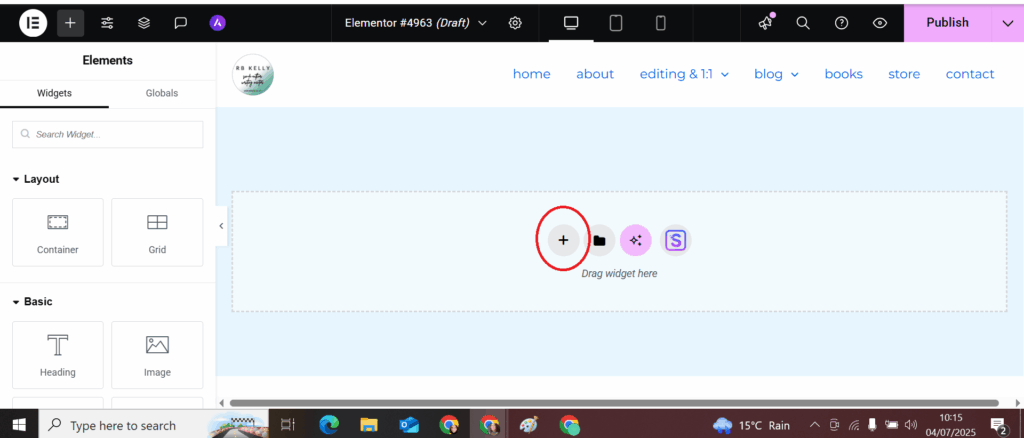
Task: Open the about menu link
Action: pyautogui.click(x=595, y=74)
